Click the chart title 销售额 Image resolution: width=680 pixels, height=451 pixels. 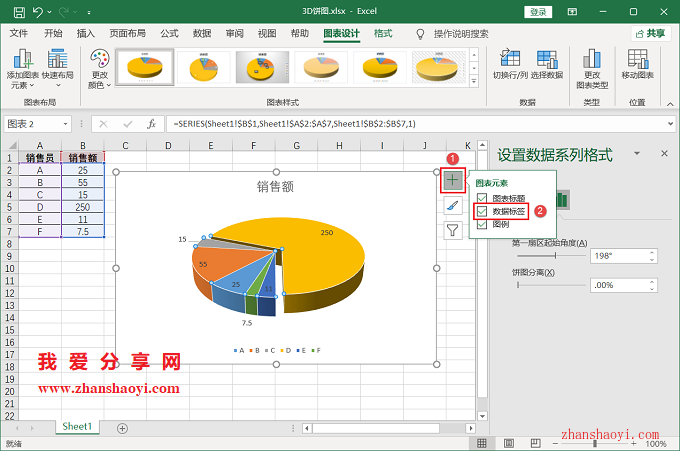[x=275, y=187]
